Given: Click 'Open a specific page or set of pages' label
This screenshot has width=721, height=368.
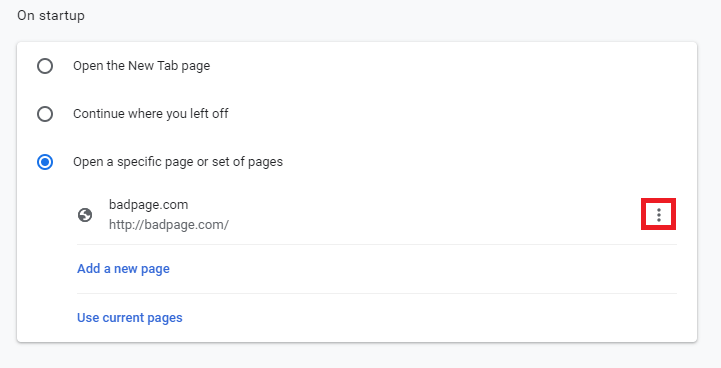Looking at the screenshot, I should [x=178, y=162].
